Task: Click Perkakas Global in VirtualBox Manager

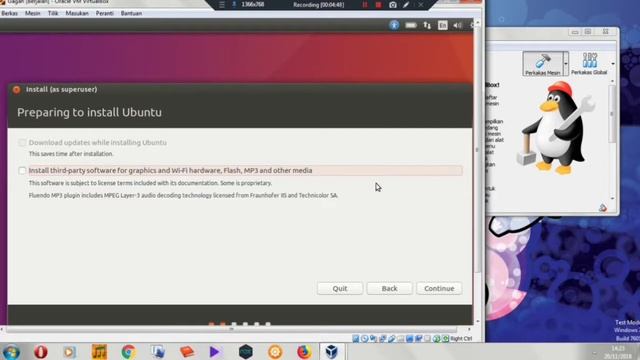Action: pos(589,64)
